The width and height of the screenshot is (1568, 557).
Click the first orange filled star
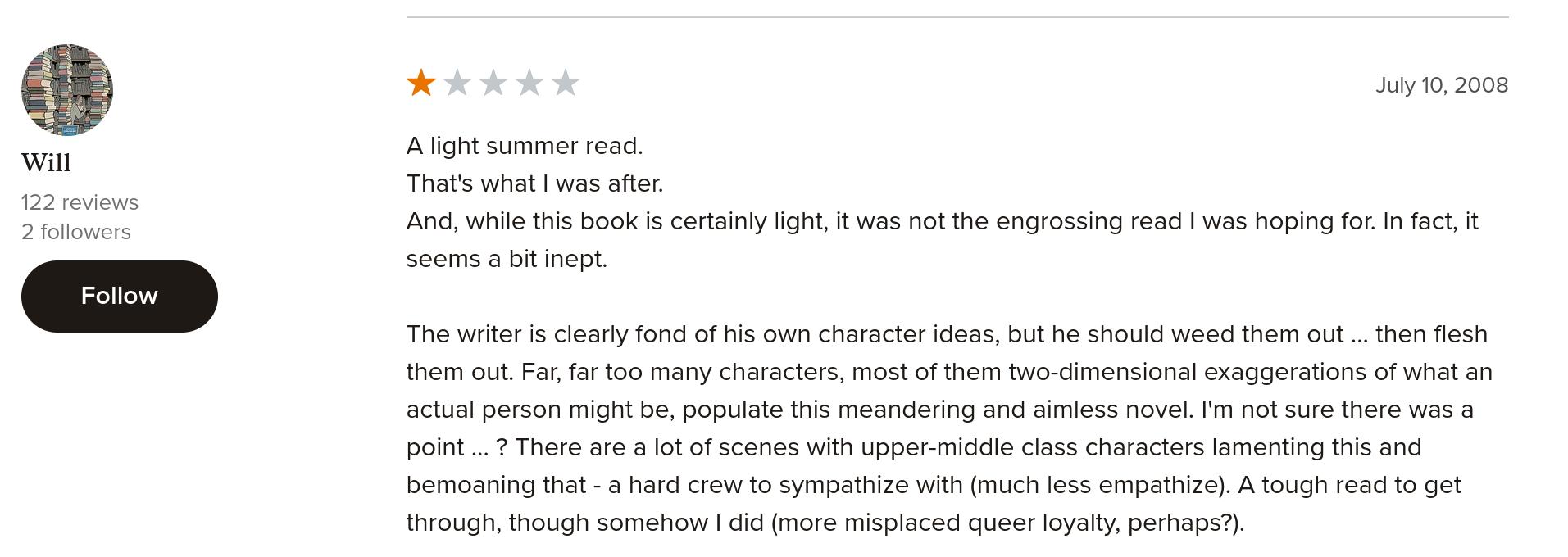click(421, 83)
